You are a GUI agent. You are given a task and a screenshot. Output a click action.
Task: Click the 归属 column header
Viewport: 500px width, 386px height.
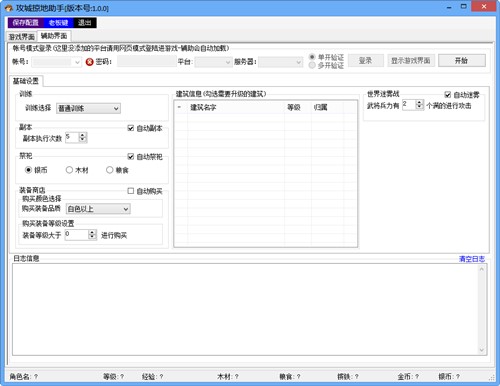tap(327, 107)
